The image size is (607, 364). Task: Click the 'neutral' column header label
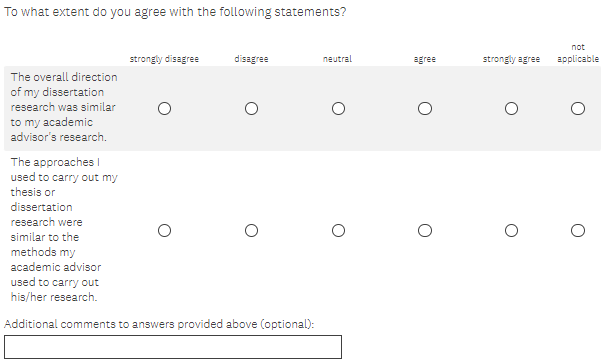pyautogui.click(x=338, y=59)
